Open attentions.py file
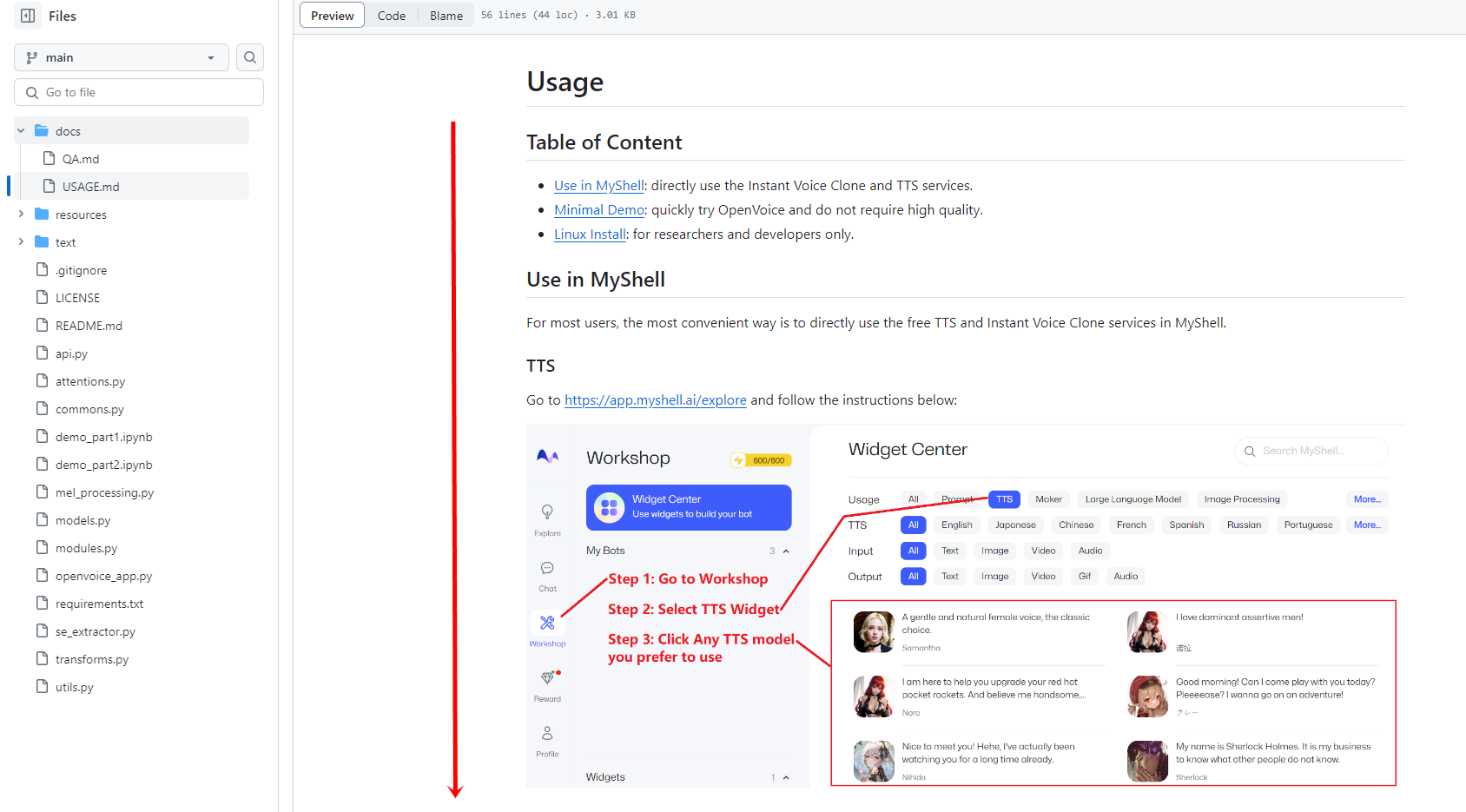The width and height of the screenshot is (1466, 812). coord(90,381)
